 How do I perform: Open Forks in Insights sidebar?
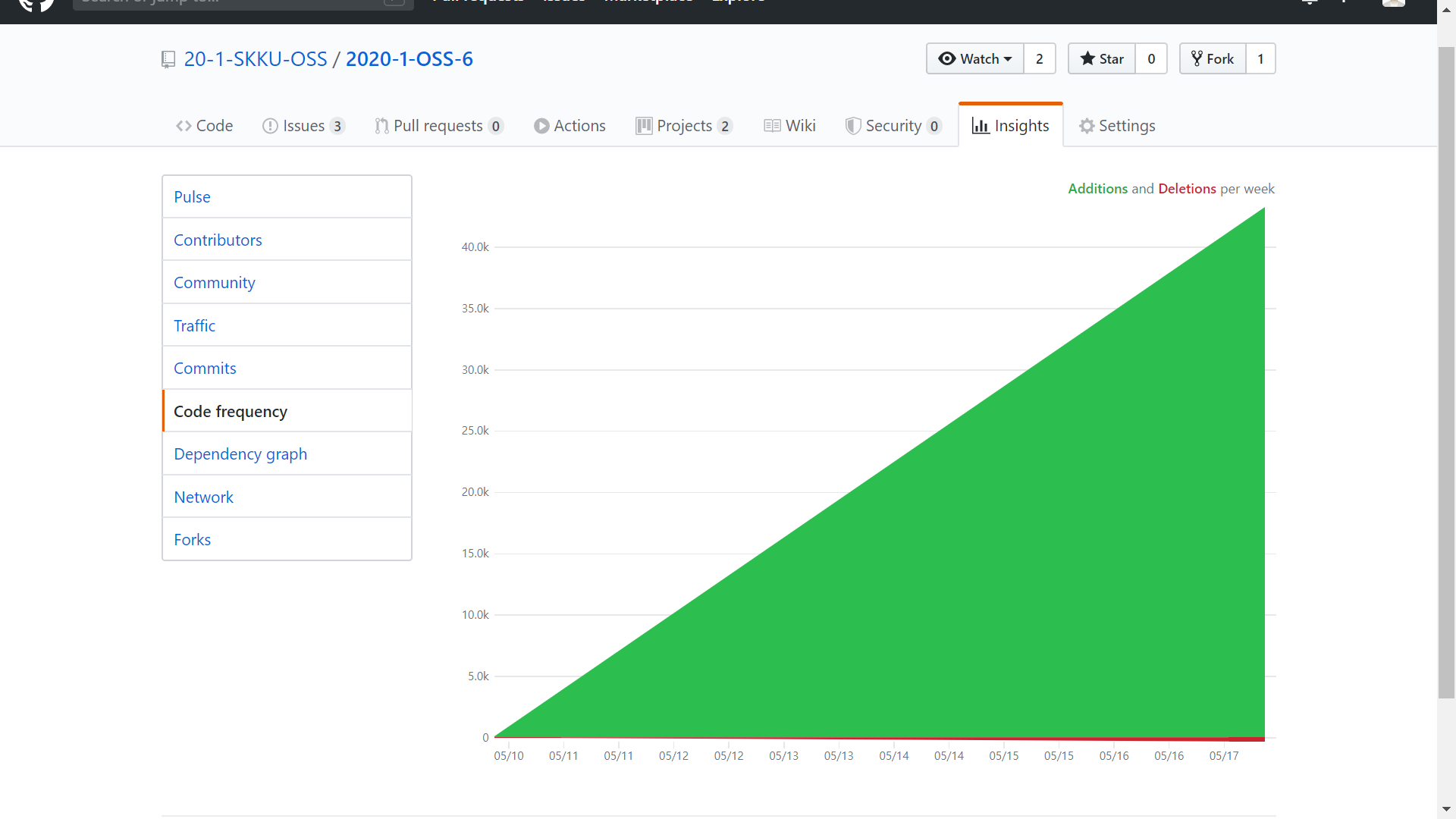tap(287, 539)
